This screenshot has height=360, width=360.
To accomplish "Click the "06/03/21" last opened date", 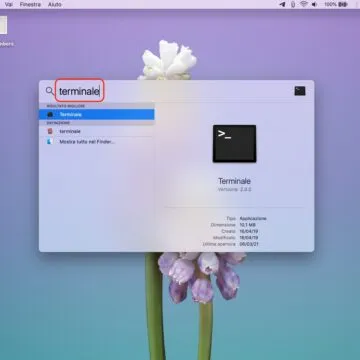I will point(249,244).
